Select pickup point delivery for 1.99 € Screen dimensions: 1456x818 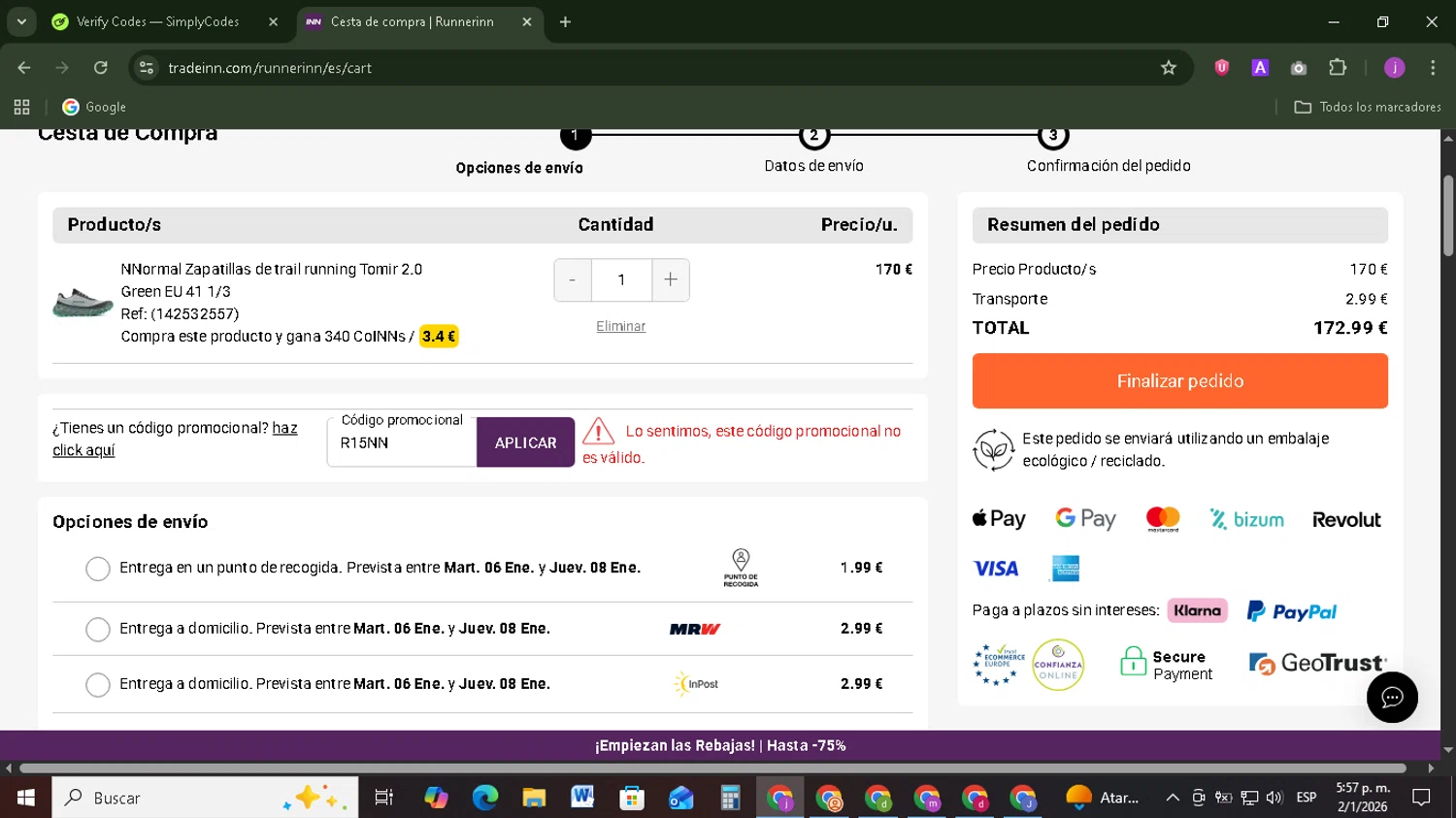point(98,569)
